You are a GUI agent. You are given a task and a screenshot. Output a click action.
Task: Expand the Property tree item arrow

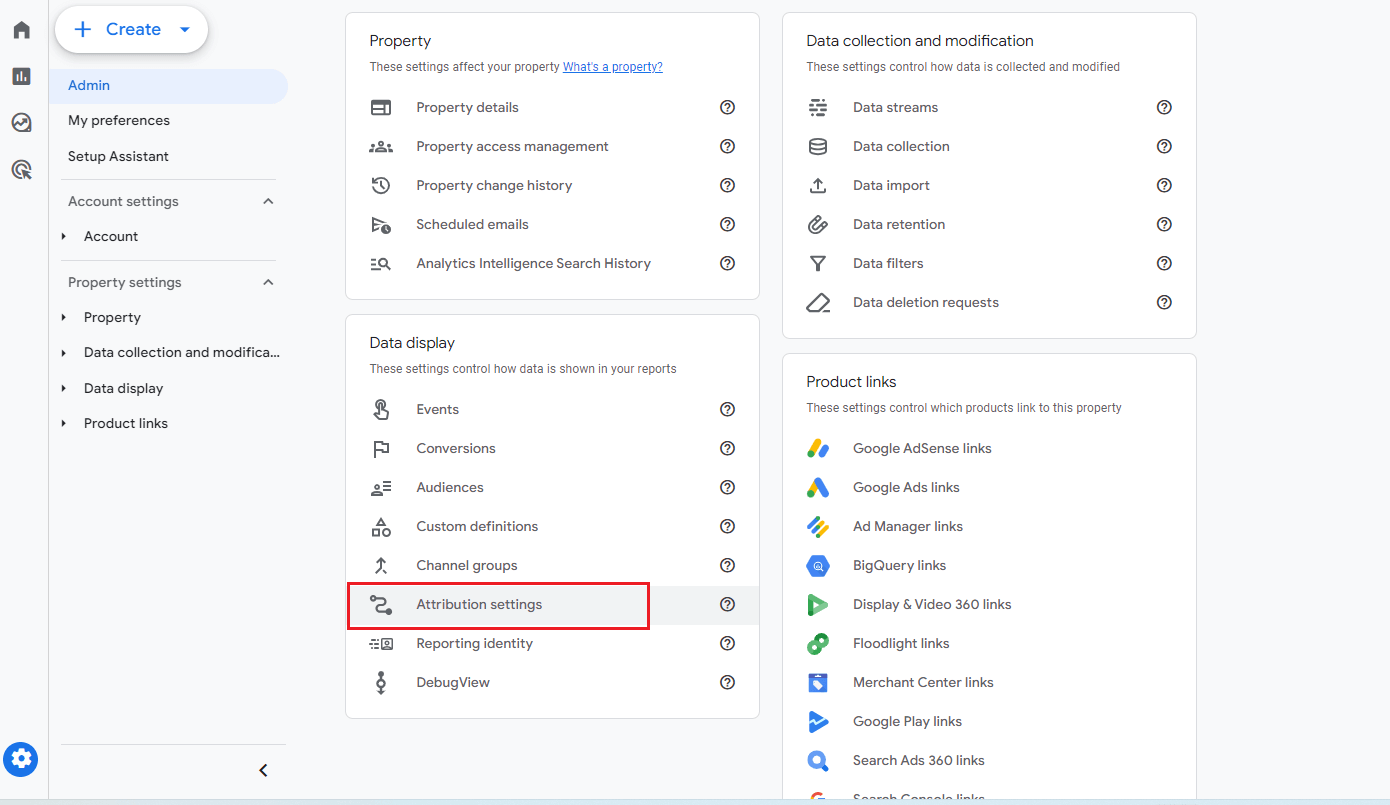(x=64, y=317)
